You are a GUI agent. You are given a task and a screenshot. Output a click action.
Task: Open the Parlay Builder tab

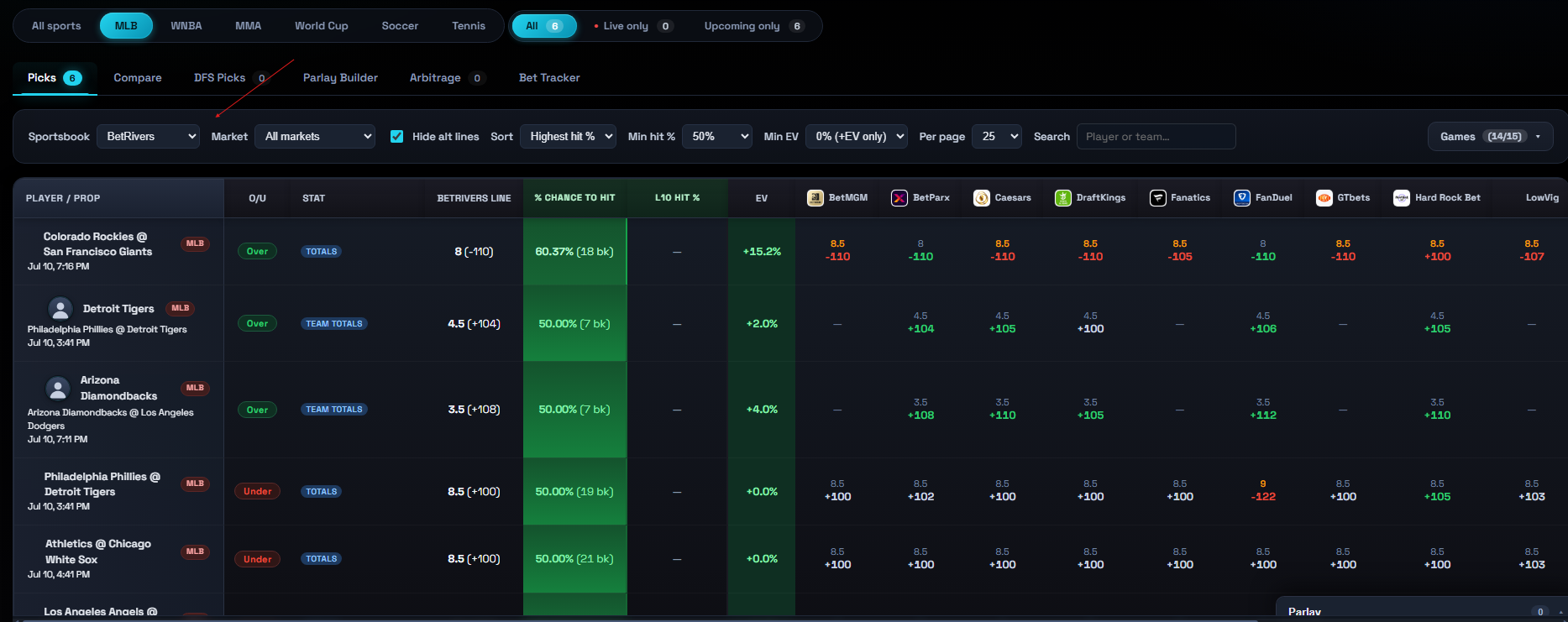coord(340,78)
